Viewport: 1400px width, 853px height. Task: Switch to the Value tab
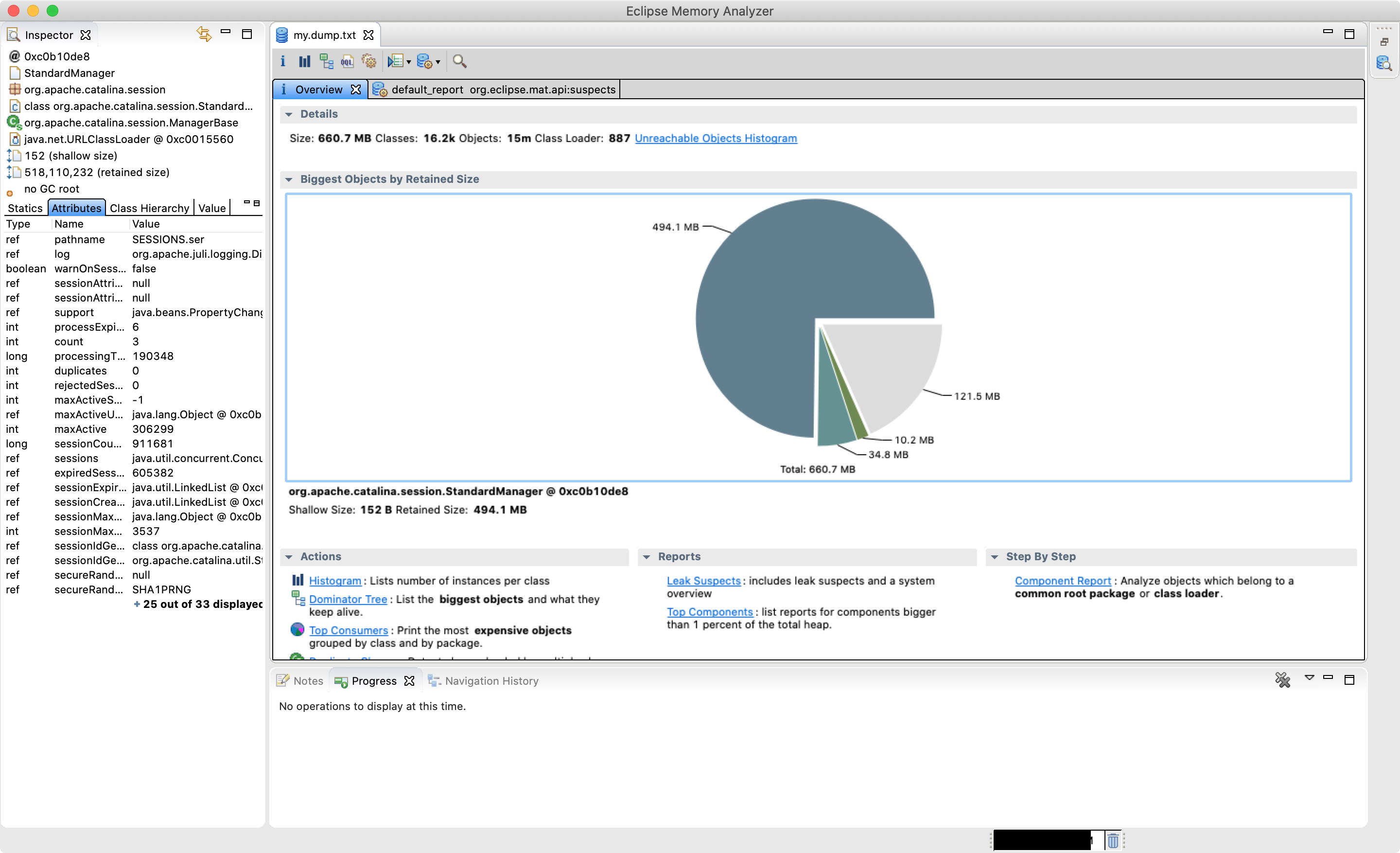(x=212, y=208)
